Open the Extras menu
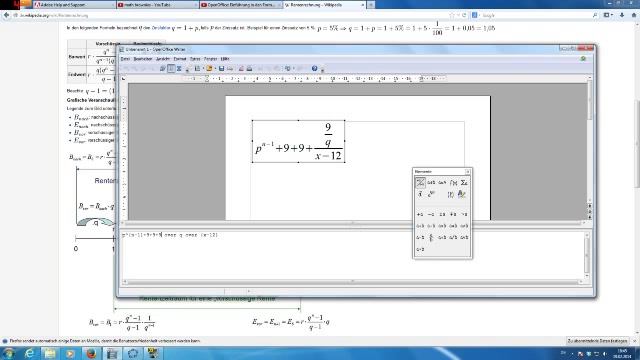Viewport: 640px width, 360px height. point(195,59)
